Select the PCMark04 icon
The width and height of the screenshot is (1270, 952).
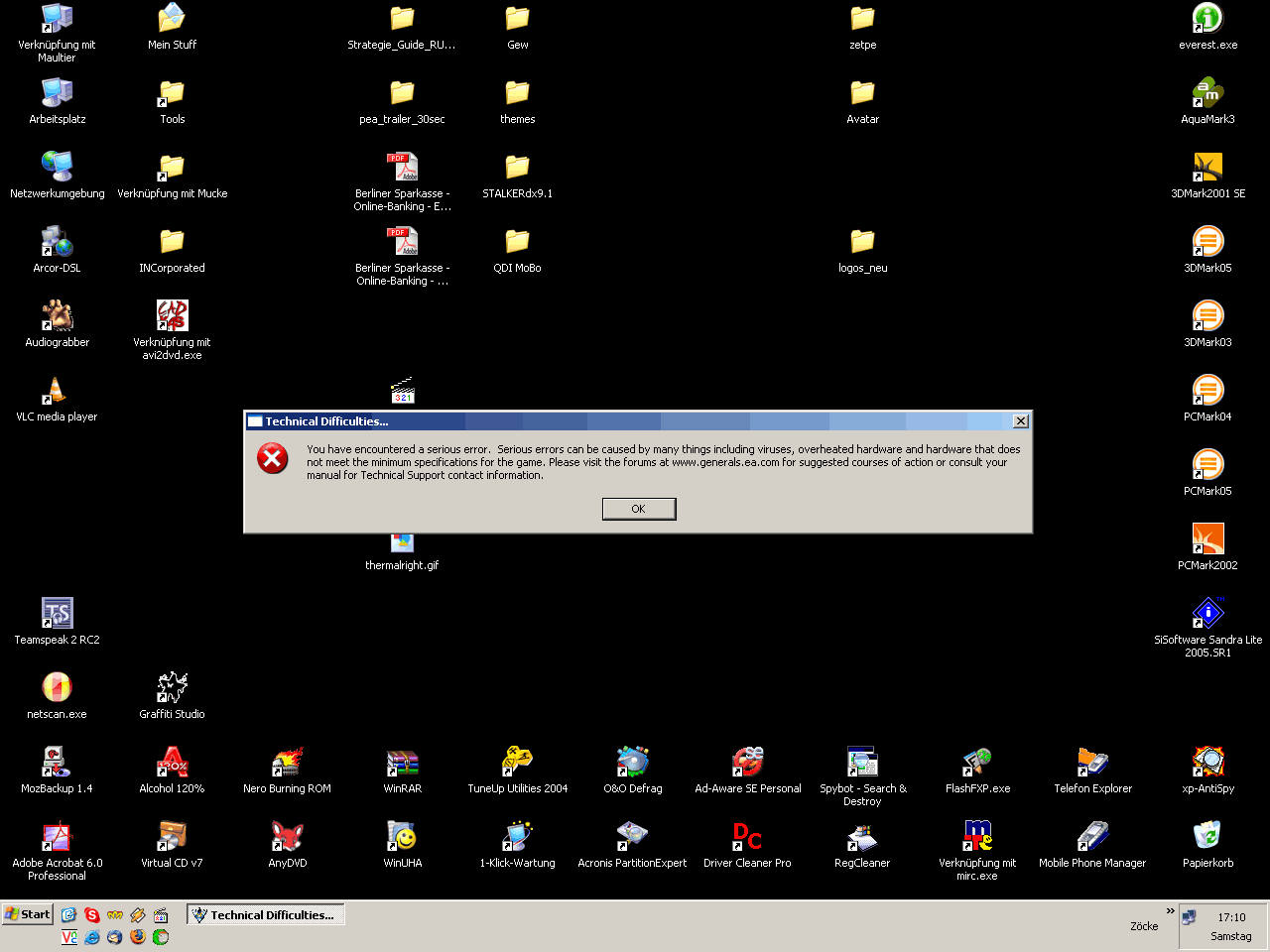1207,399
